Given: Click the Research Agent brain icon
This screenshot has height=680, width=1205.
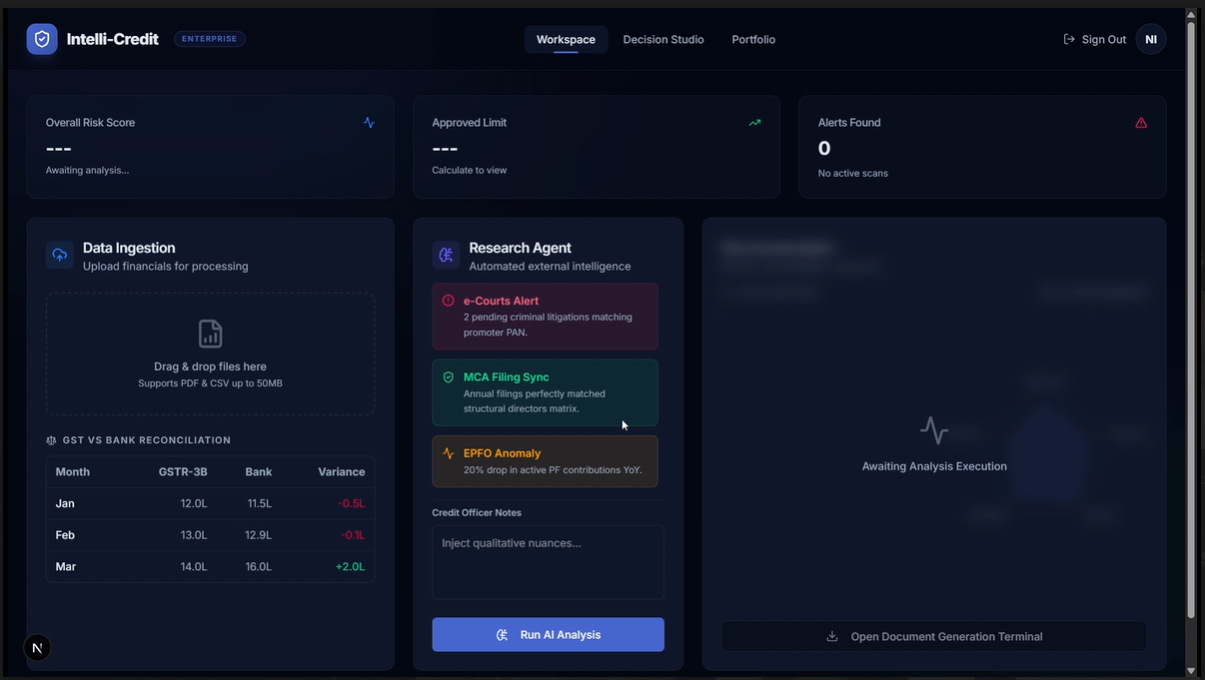Looking at the screenshot, I should 446,255.
